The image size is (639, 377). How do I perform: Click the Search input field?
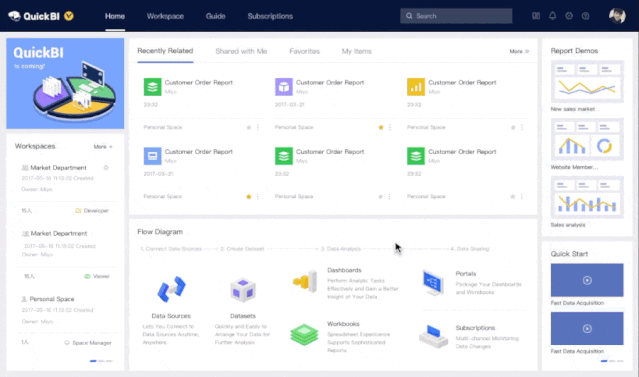[456, 16]
